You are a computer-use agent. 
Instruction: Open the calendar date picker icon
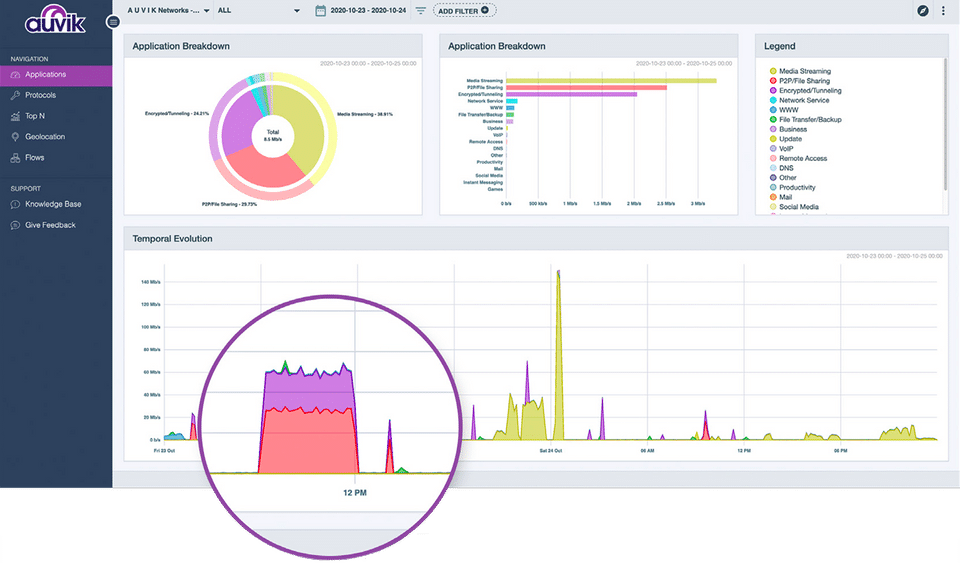320,11
